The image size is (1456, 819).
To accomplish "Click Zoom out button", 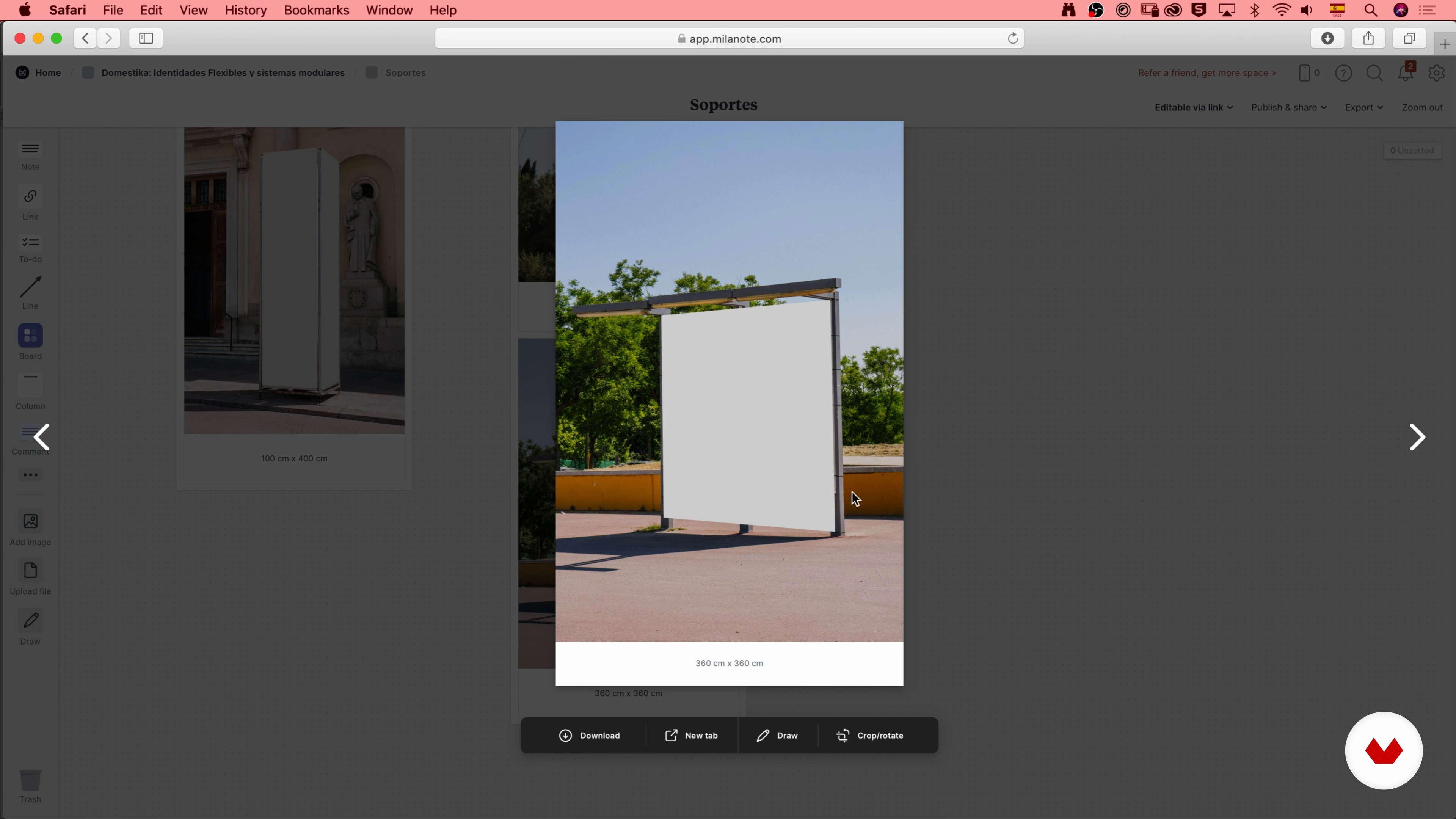I will (x=1422, y=107).
